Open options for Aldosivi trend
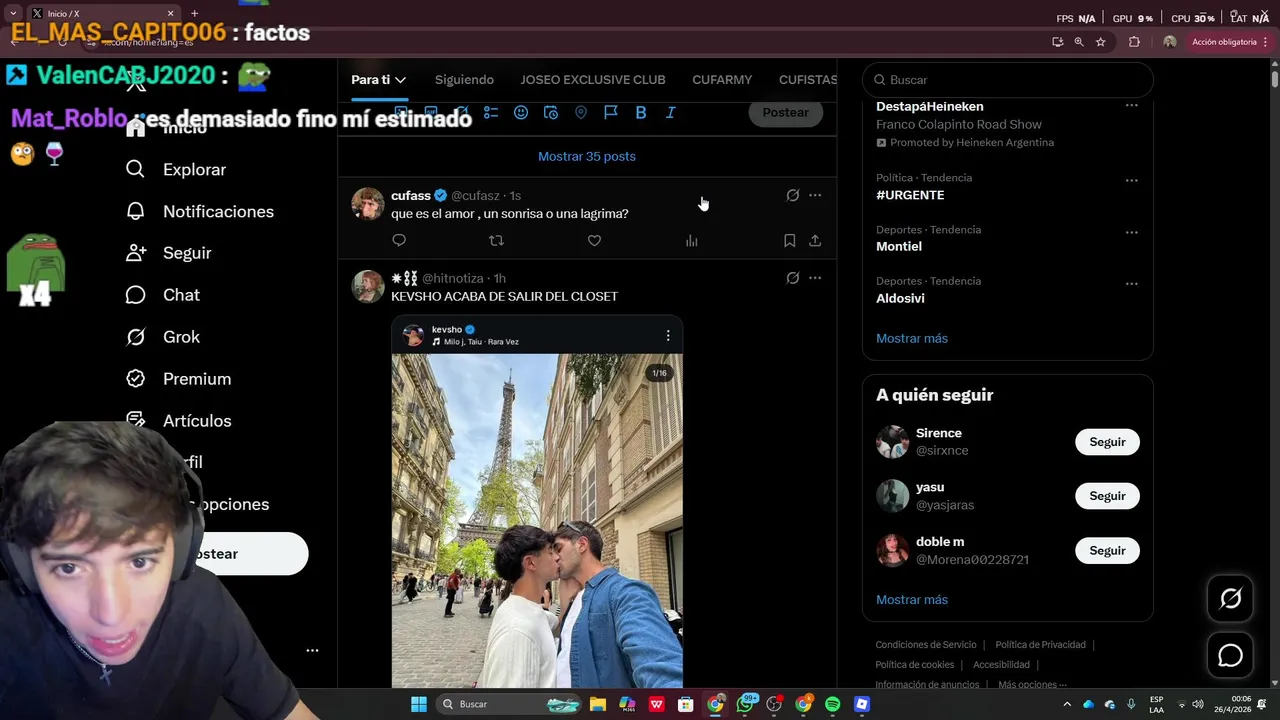The image size is (1280, 720). point(1131,284)
